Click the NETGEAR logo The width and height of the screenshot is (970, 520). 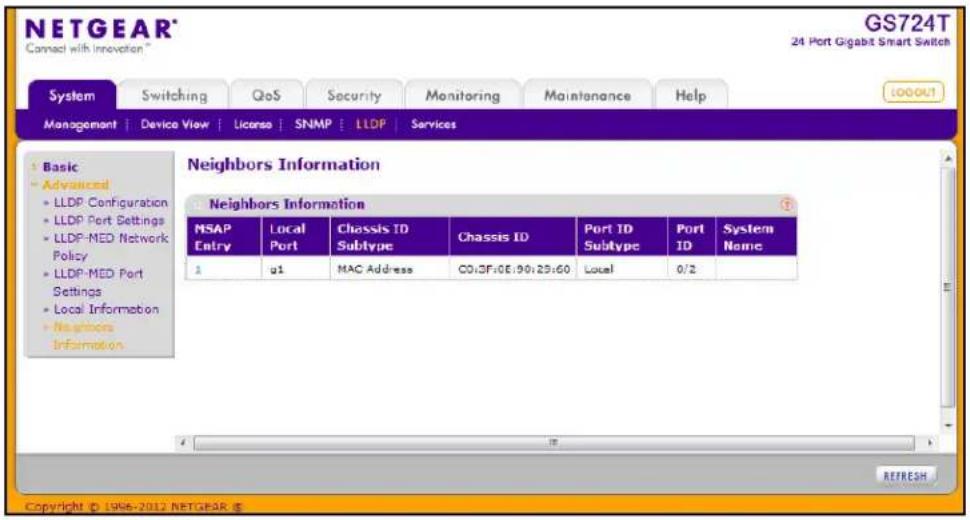point(101,35)
